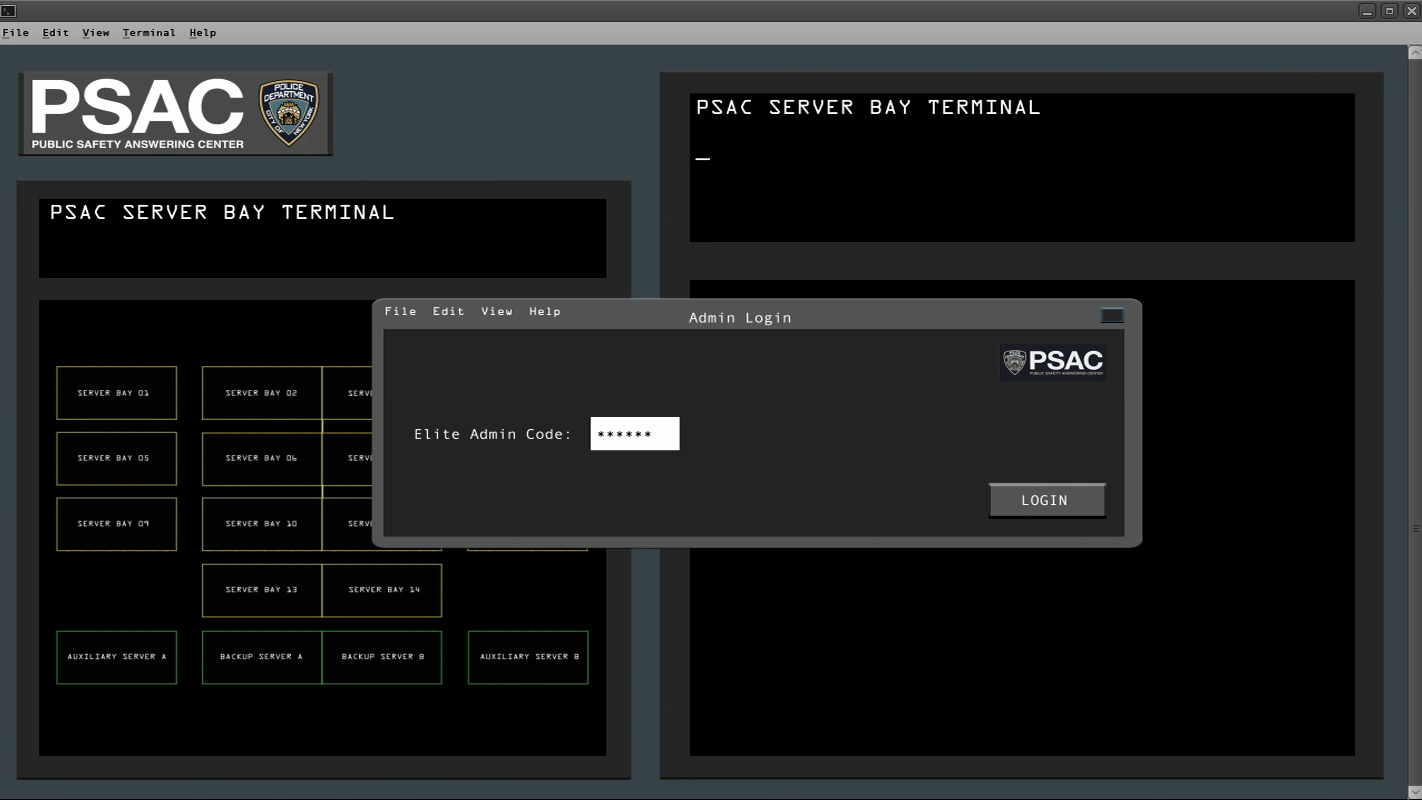Select Backup Server A
This screenshot has width=1422, height=800.
261,657
